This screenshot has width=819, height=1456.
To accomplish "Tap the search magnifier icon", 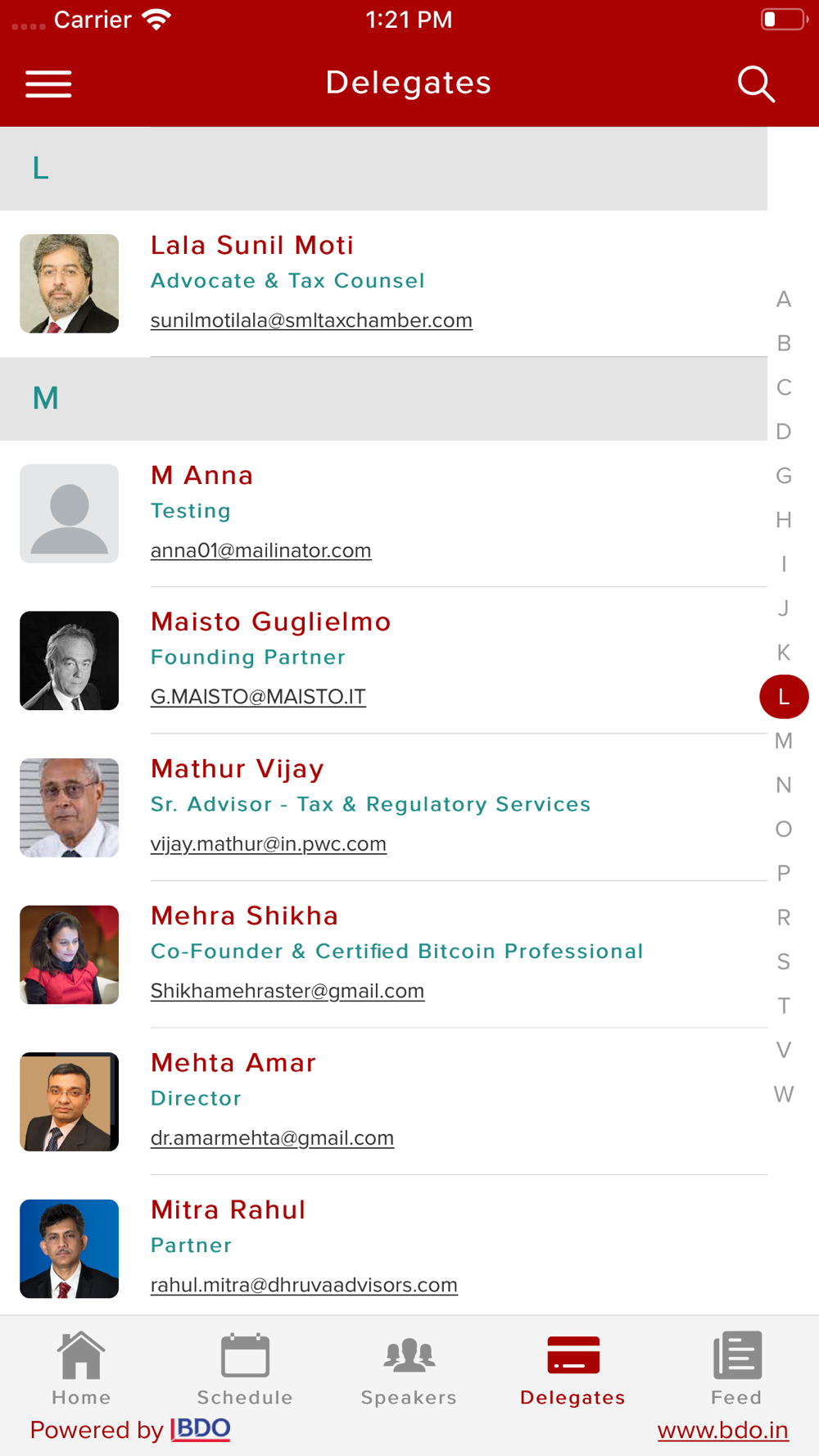I will [x=756, y=84].
